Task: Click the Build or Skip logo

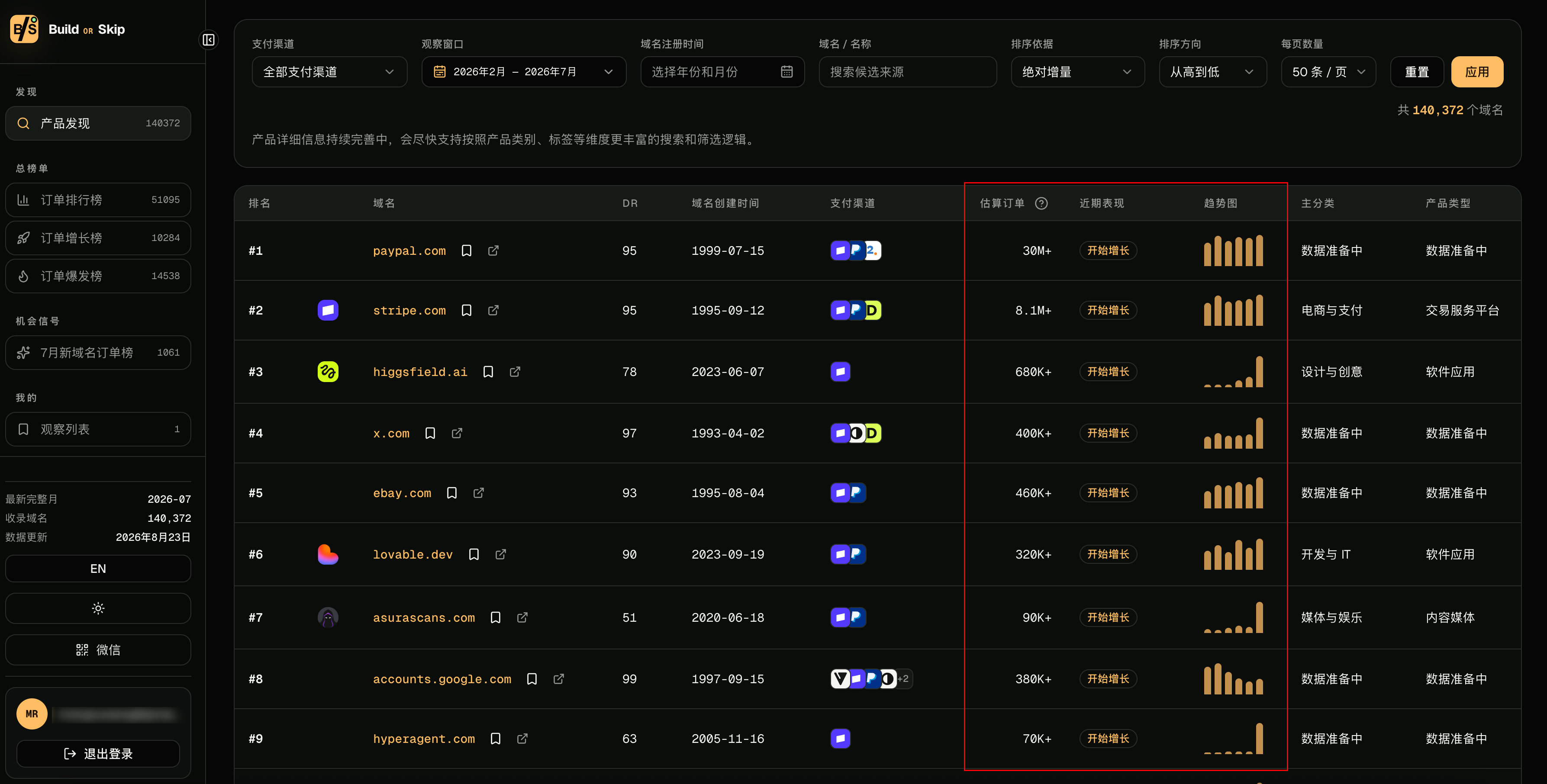Action: point(68,29)
